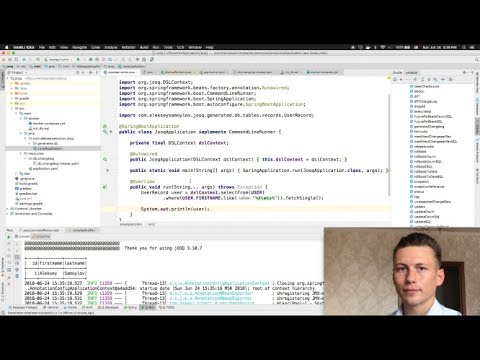Viewport: 480px width, 360px height.
Task: Open the run configuration dropdown
Action: point(59,59)
